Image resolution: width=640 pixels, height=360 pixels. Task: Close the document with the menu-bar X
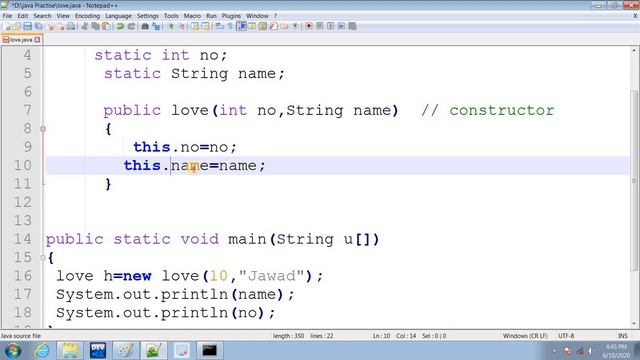[x=635, y=16]
